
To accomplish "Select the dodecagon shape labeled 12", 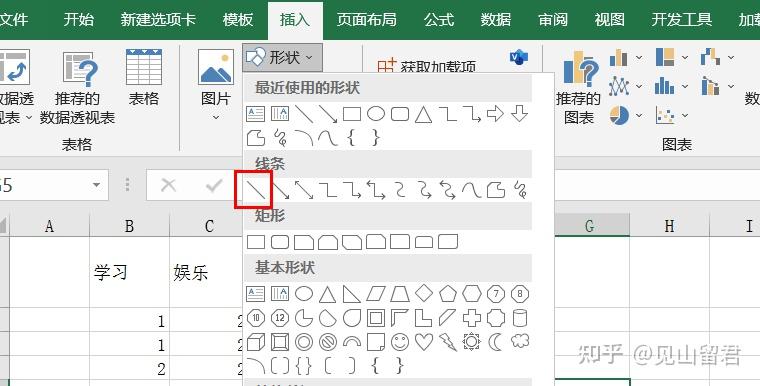I will click(280, 318).
